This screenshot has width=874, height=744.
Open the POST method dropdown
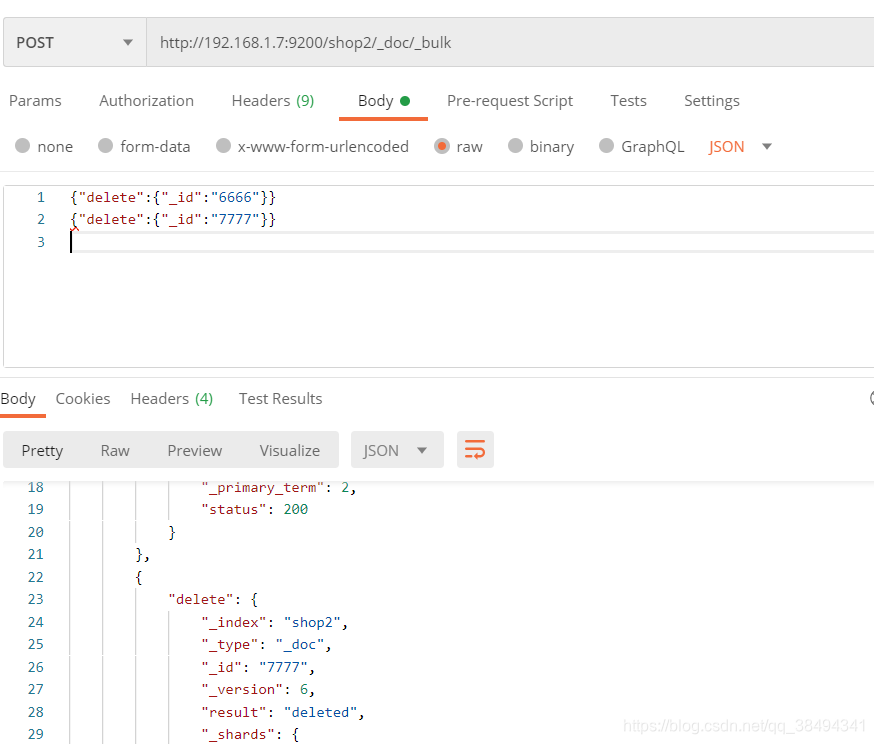pos(75,43)
